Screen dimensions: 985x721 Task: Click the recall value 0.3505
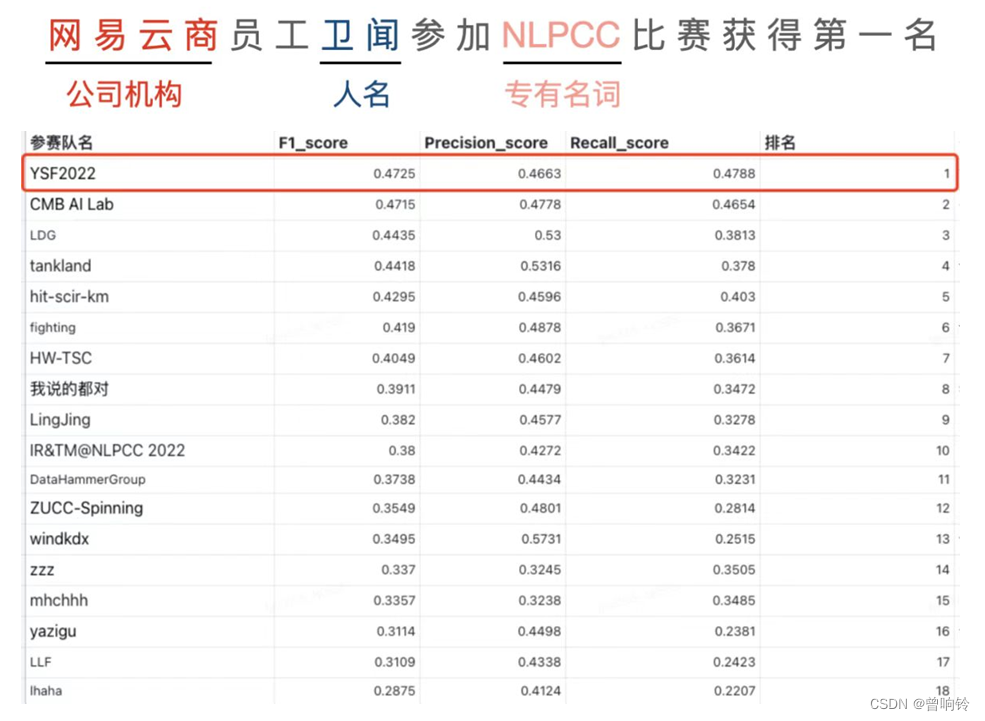734,570
